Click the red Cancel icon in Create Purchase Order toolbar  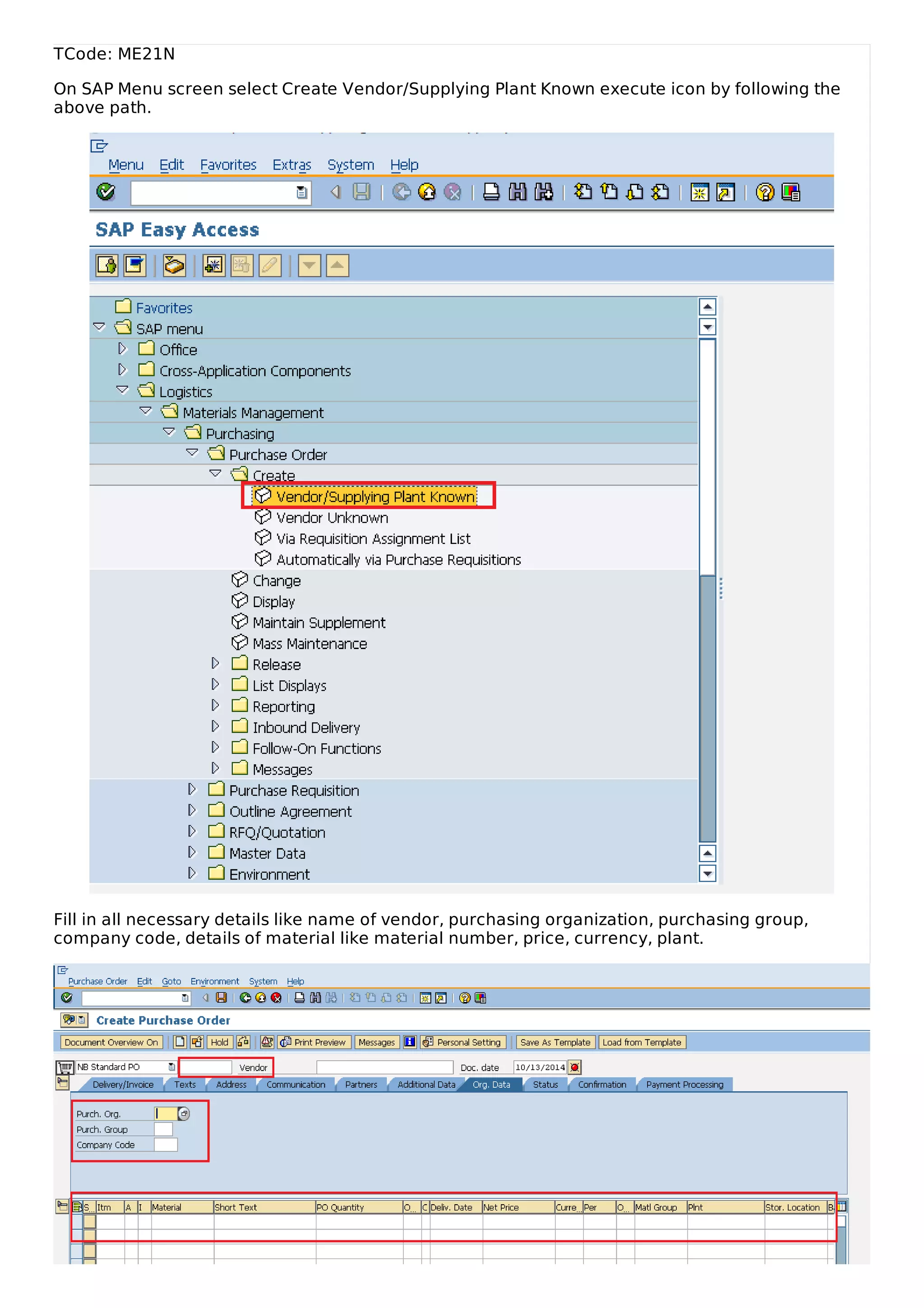coord(276,997)
